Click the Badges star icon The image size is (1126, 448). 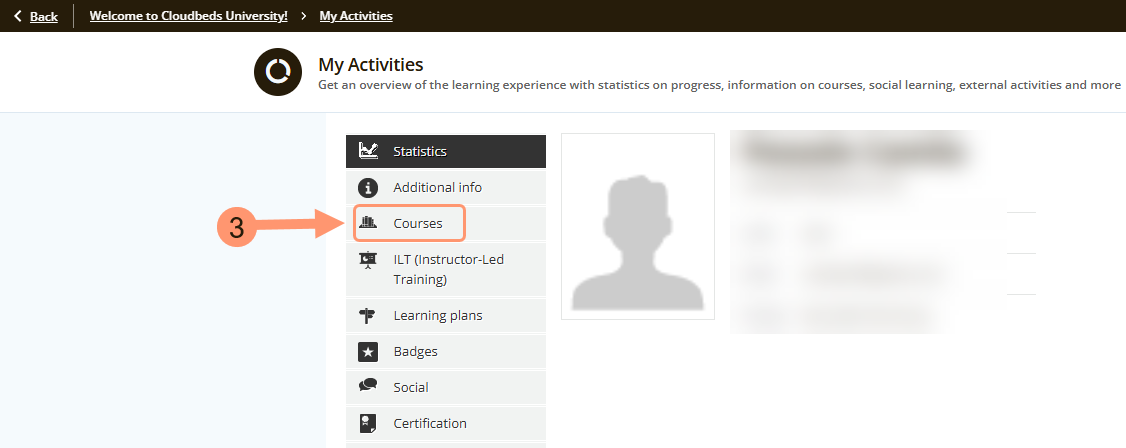368,352
